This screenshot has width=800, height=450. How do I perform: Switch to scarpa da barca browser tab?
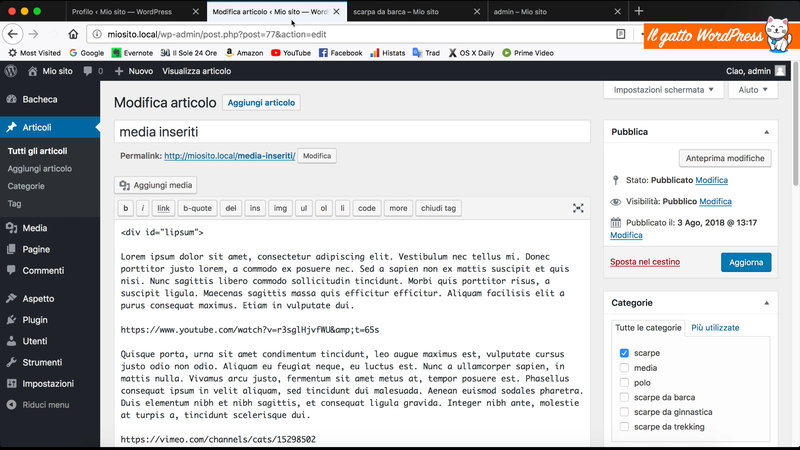click(x=416, y=11)
